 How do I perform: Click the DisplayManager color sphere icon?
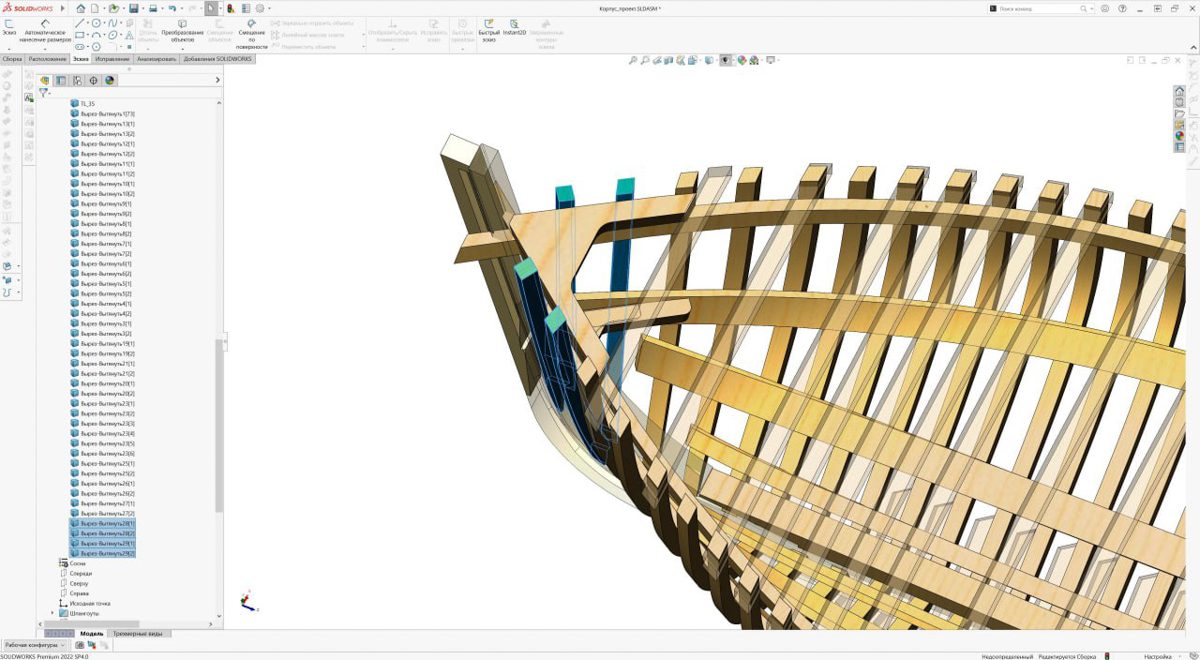[110, 80]
